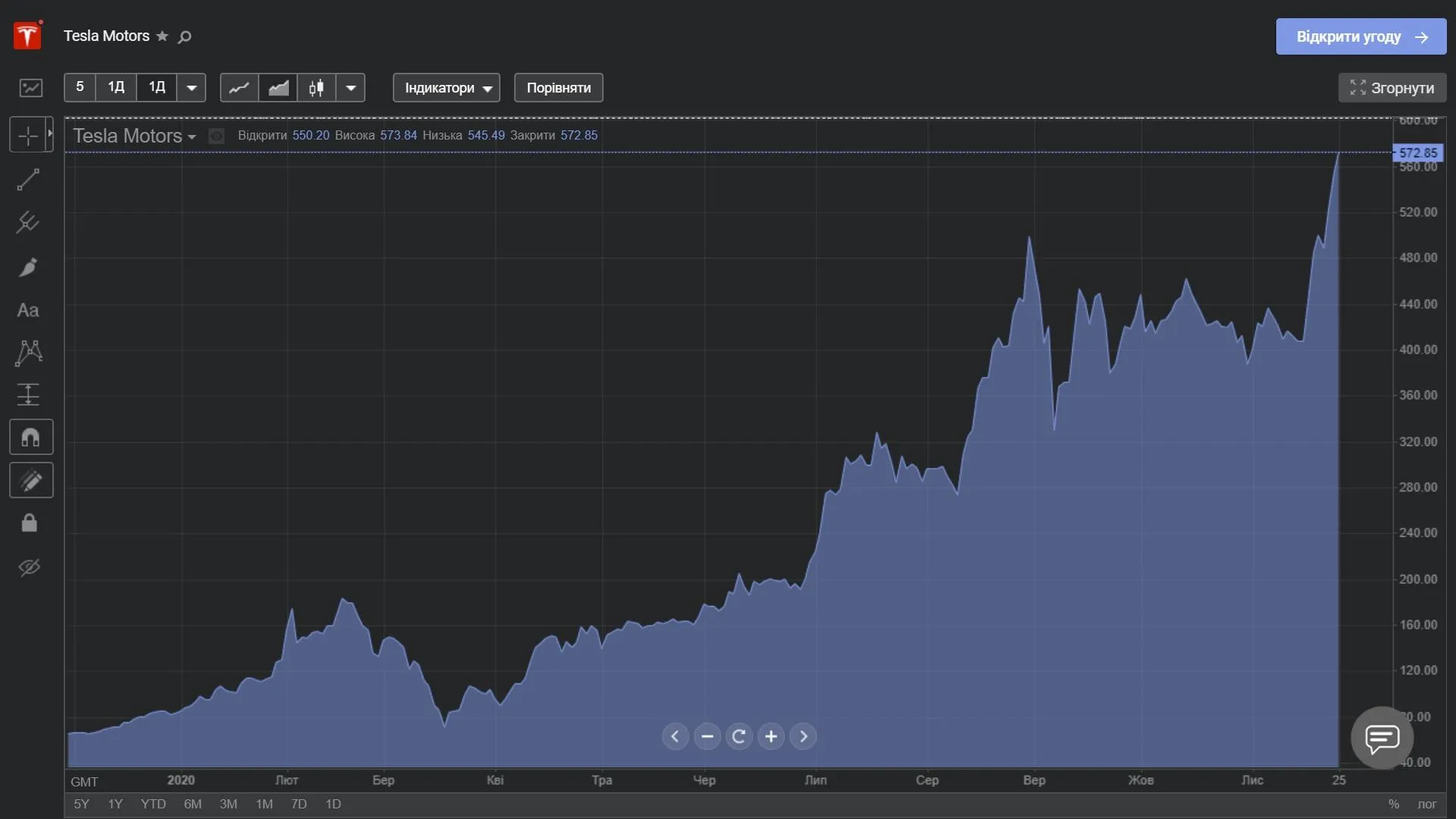Screen dimensions: 1456x819
Task: Select the 1Y time range
Action: coord(115,804)
